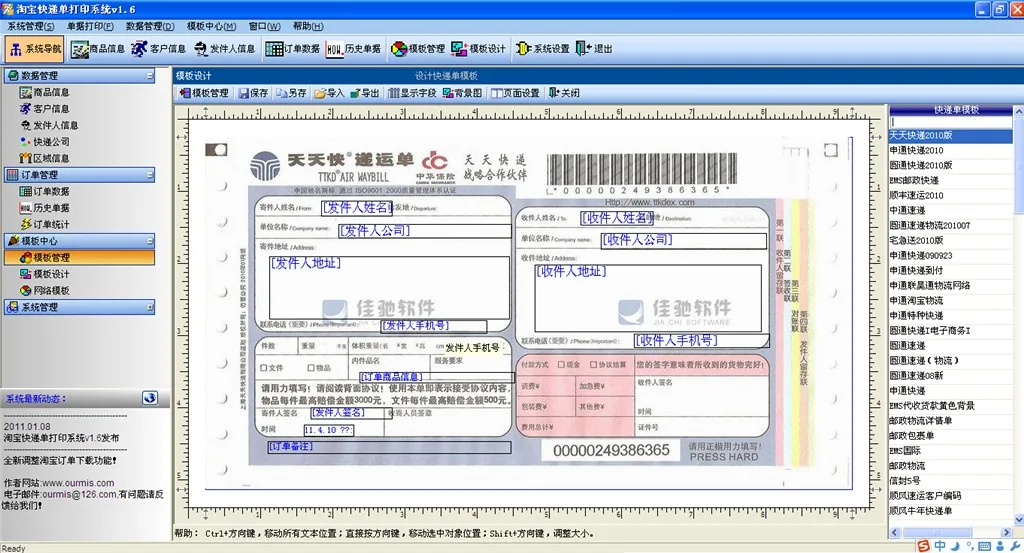Open 系统导航 toolbar button
1024x553 pixels.
pyautogui.click(x=35, y=49)
